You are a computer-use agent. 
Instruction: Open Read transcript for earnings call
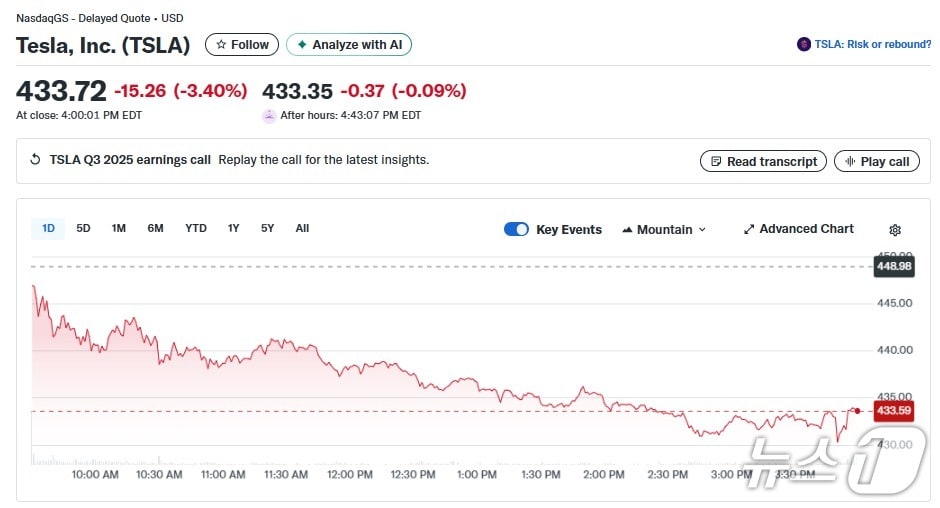763,161
